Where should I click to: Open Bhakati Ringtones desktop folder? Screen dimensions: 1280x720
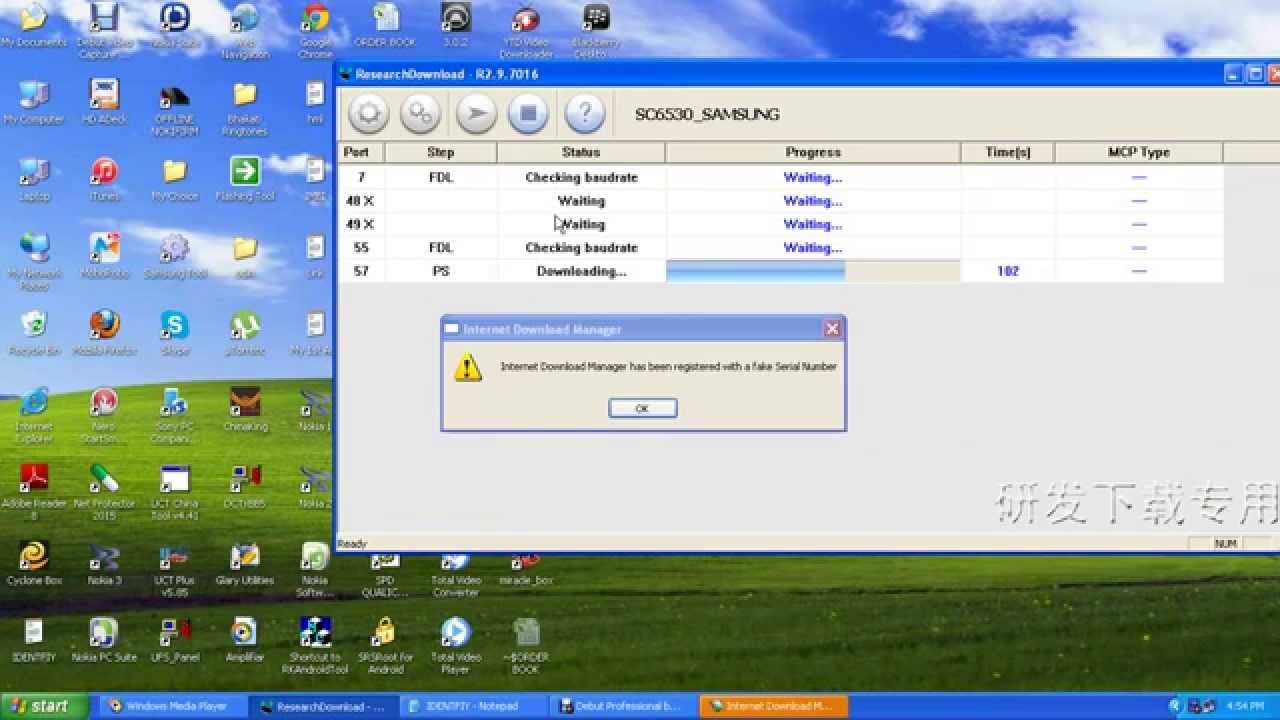[x=244, y=108]
